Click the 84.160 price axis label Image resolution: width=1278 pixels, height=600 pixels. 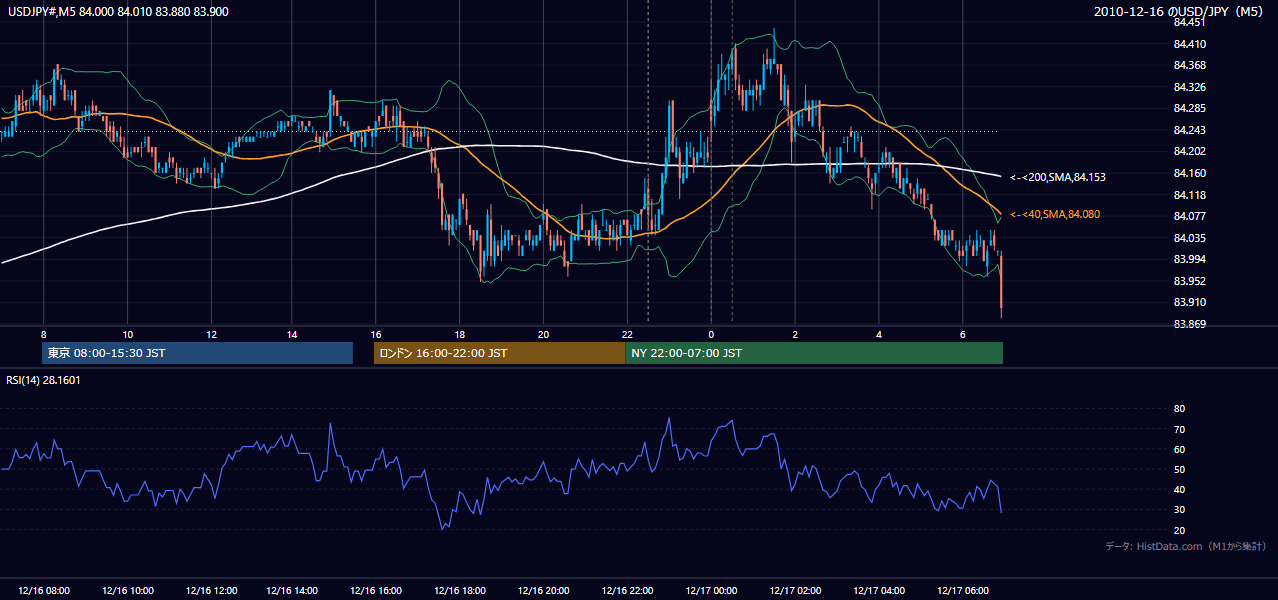[x=1188, y=173]
